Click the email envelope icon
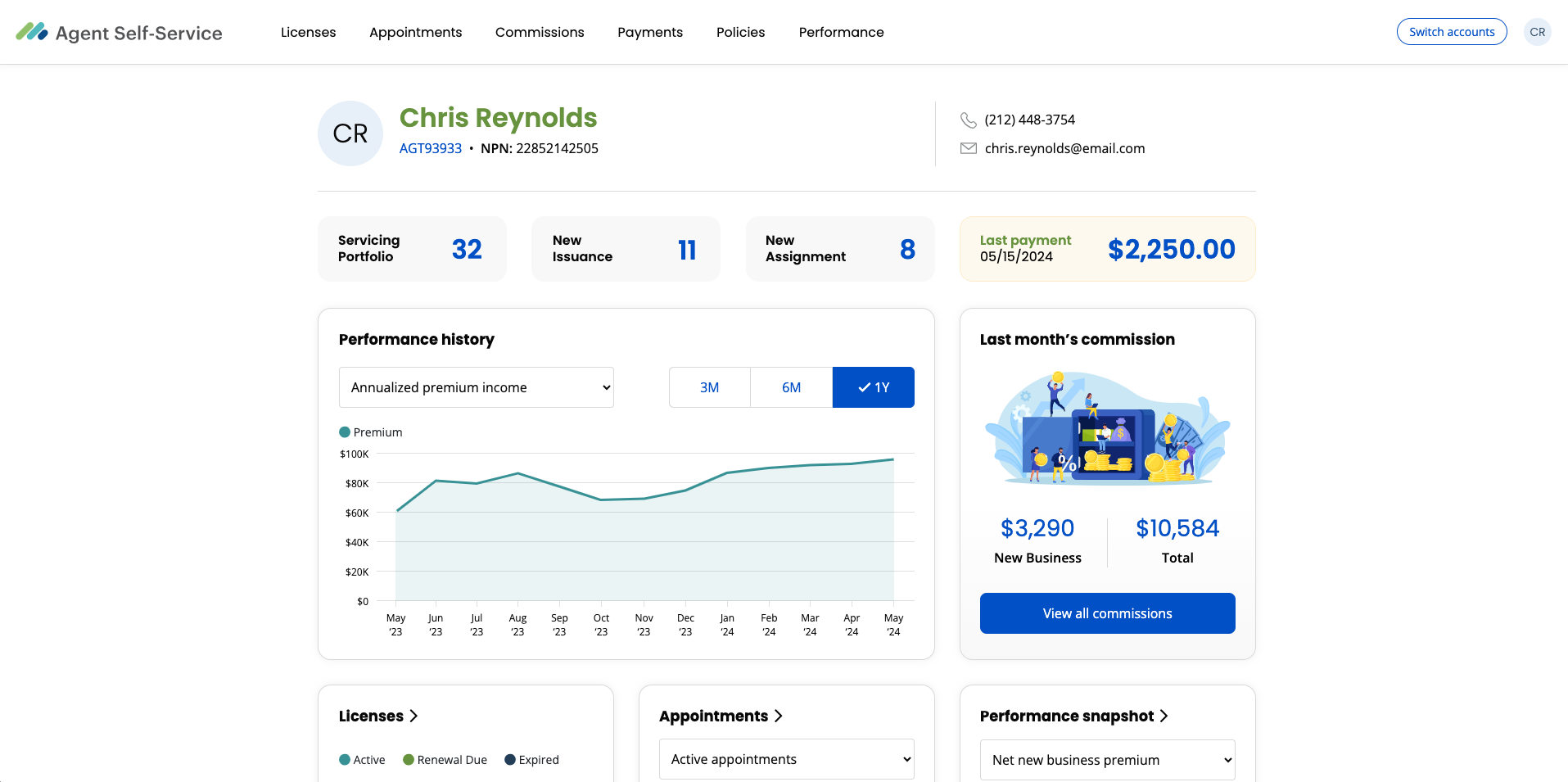 968,148
